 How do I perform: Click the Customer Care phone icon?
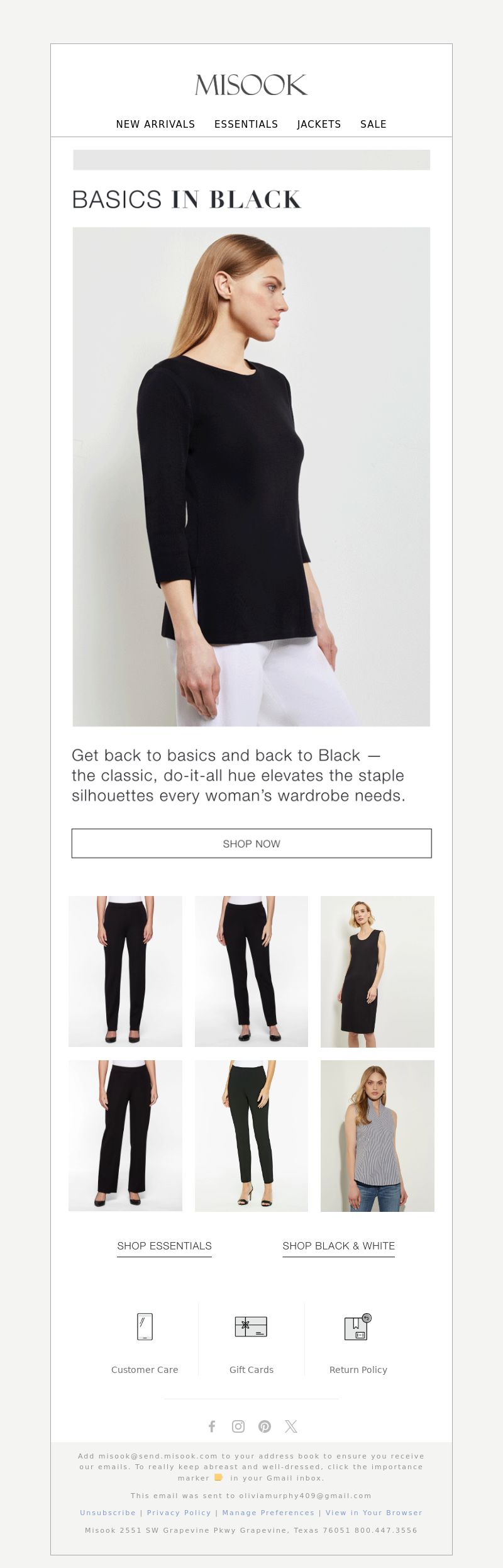145,1326
